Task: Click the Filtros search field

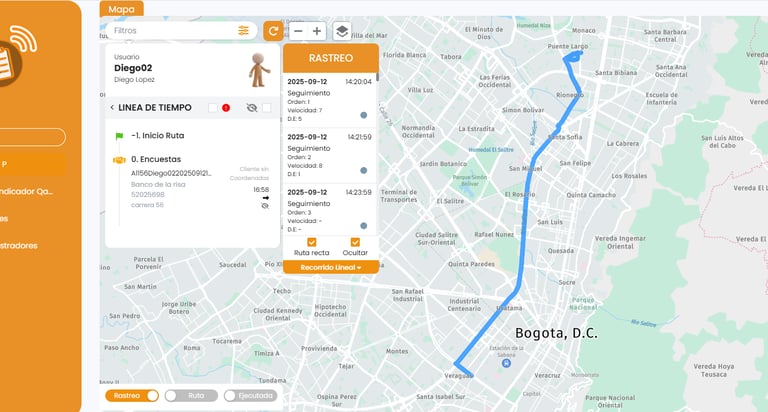Action: tap(173, 30)
